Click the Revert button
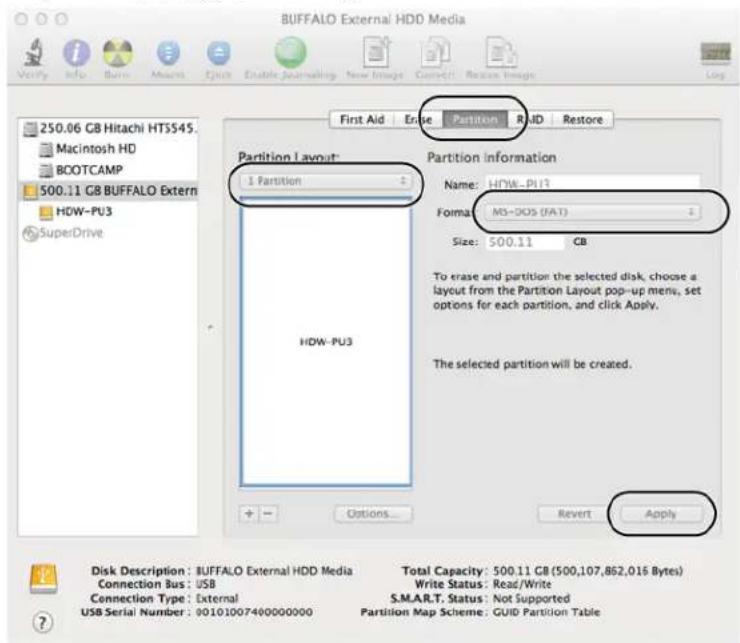Screen dimensions: 740x643 coord(574,514)
